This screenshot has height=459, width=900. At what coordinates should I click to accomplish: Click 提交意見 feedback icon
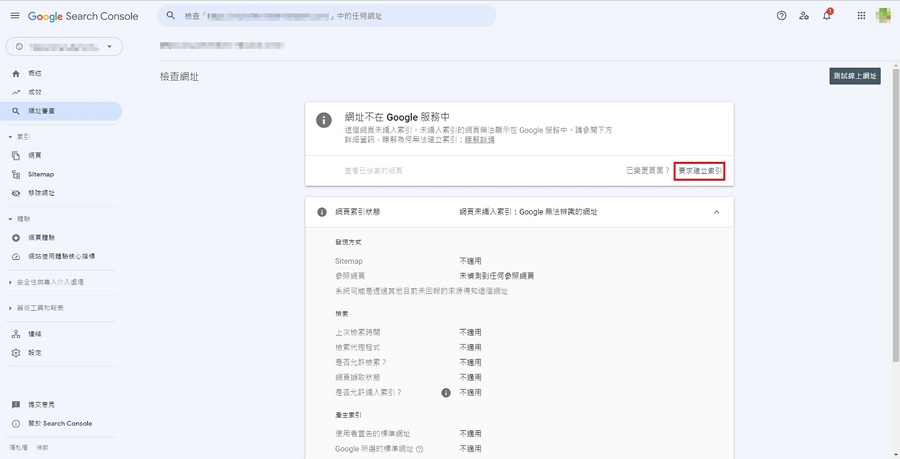pos(16,404)
